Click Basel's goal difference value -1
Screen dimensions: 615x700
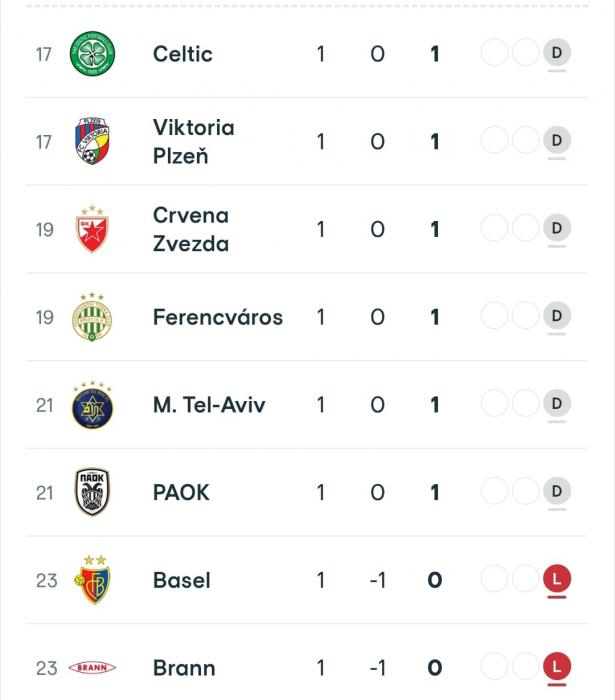pyautogui.click(x=378, y=580)
